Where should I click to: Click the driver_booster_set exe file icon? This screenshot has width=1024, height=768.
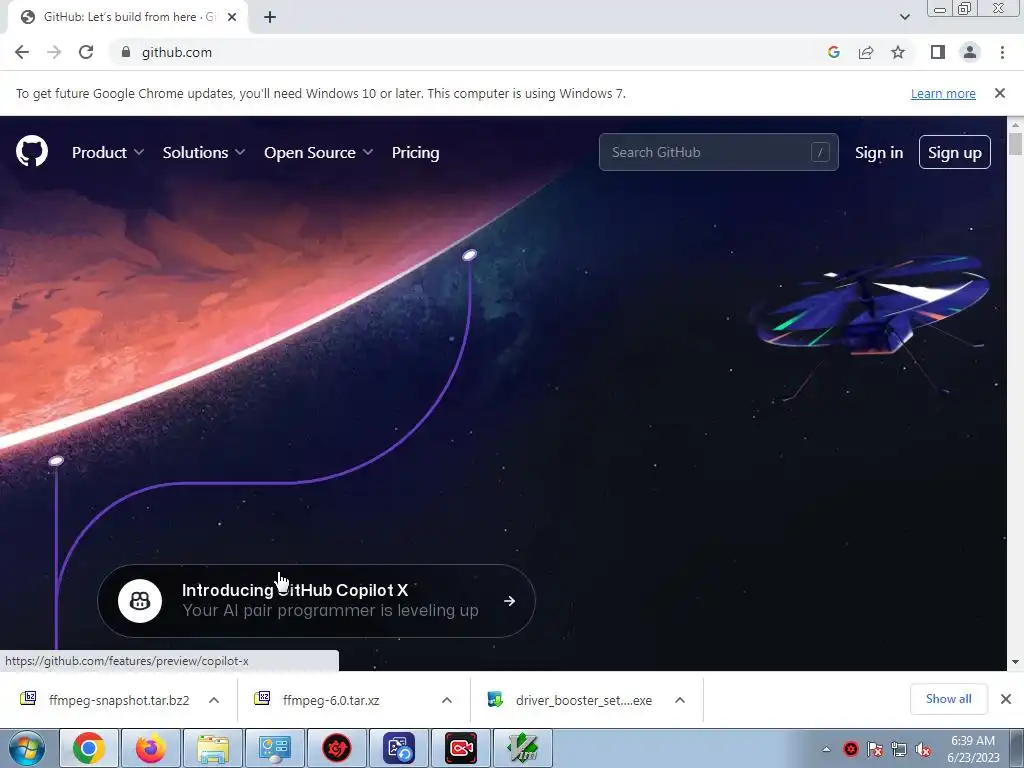point(495,699)
